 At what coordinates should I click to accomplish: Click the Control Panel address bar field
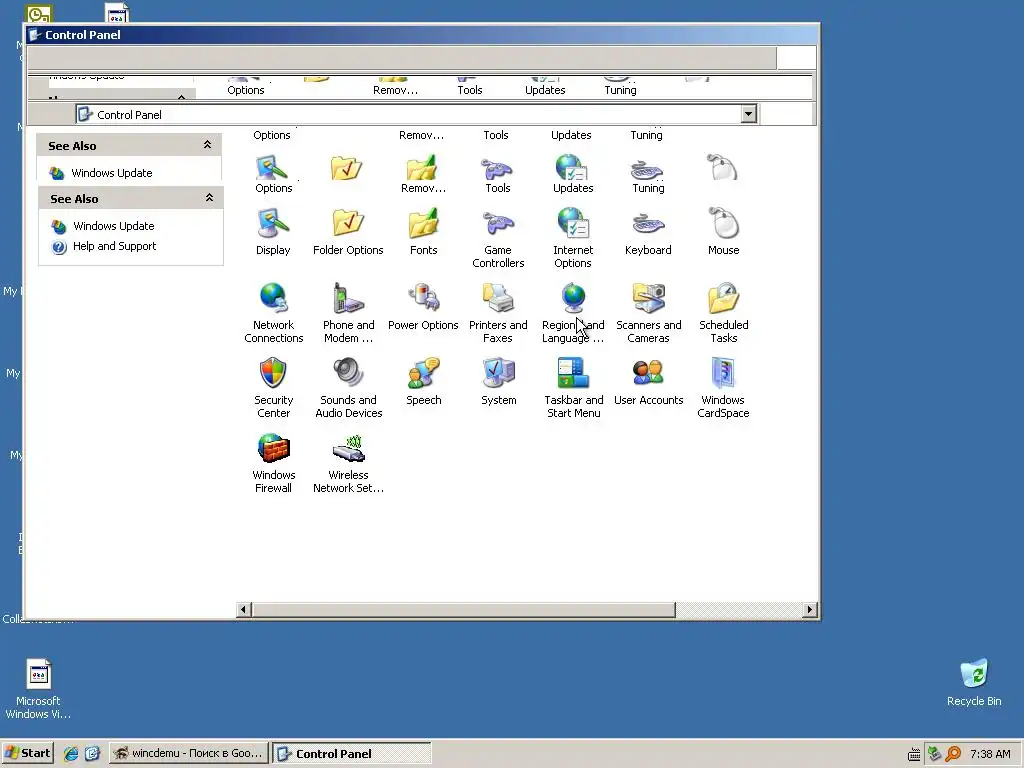(416, 114)
